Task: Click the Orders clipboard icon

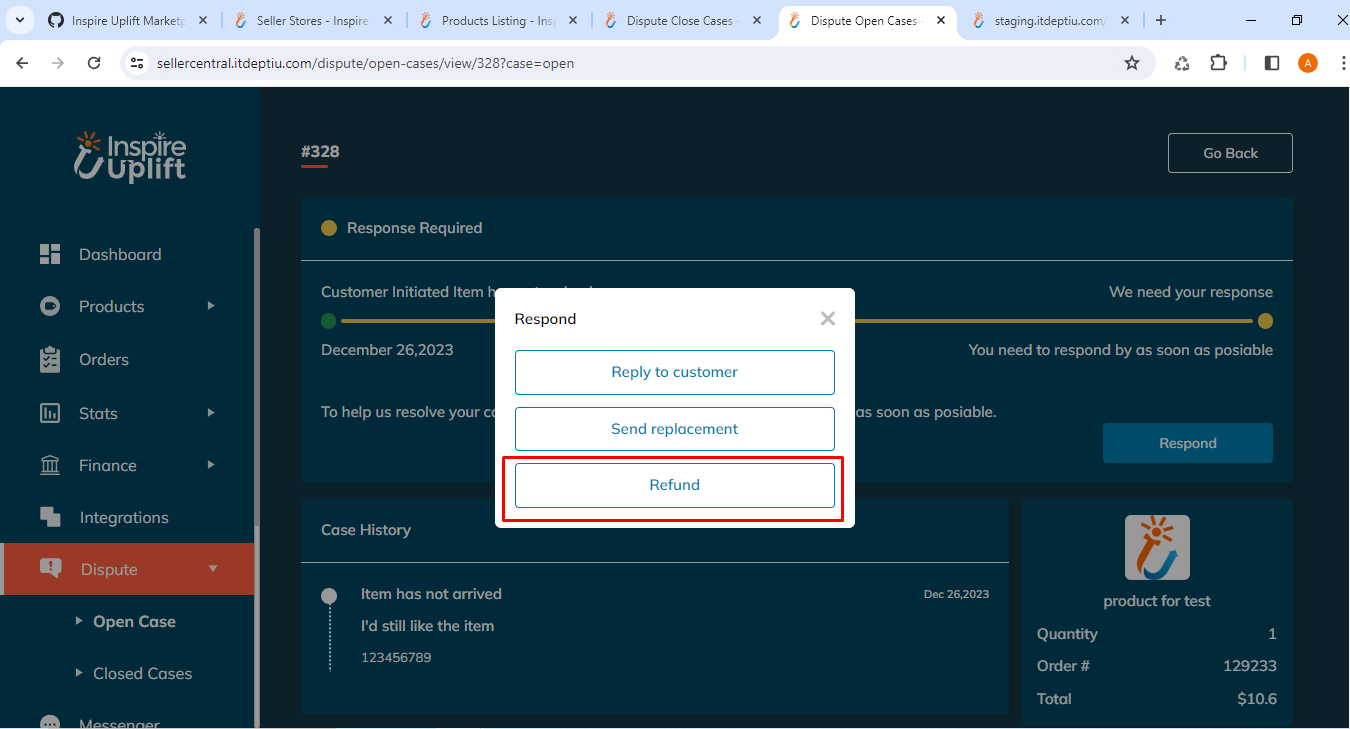Action: tap(50, 360)
